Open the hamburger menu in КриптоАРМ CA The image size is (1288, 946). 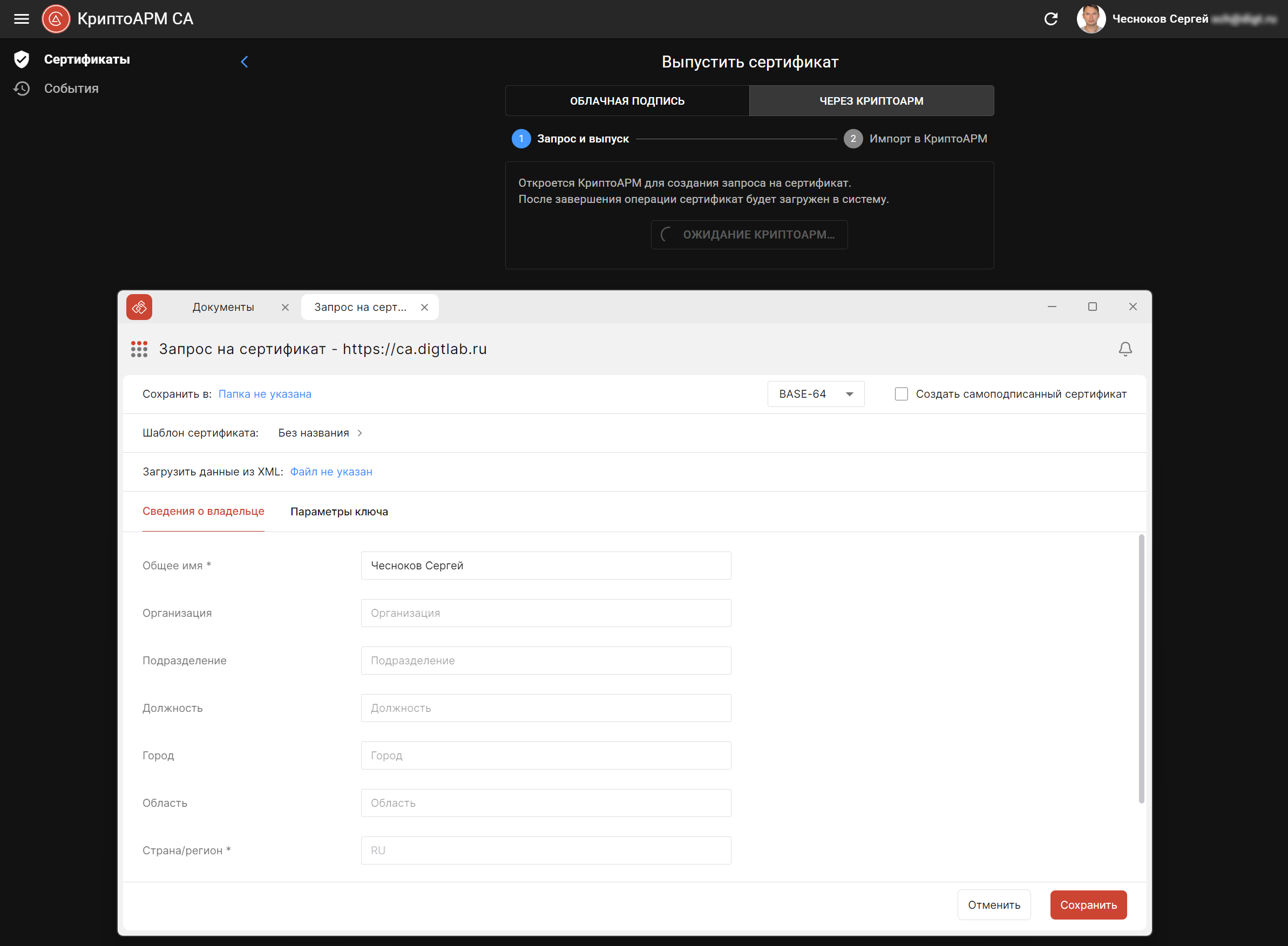21,19
